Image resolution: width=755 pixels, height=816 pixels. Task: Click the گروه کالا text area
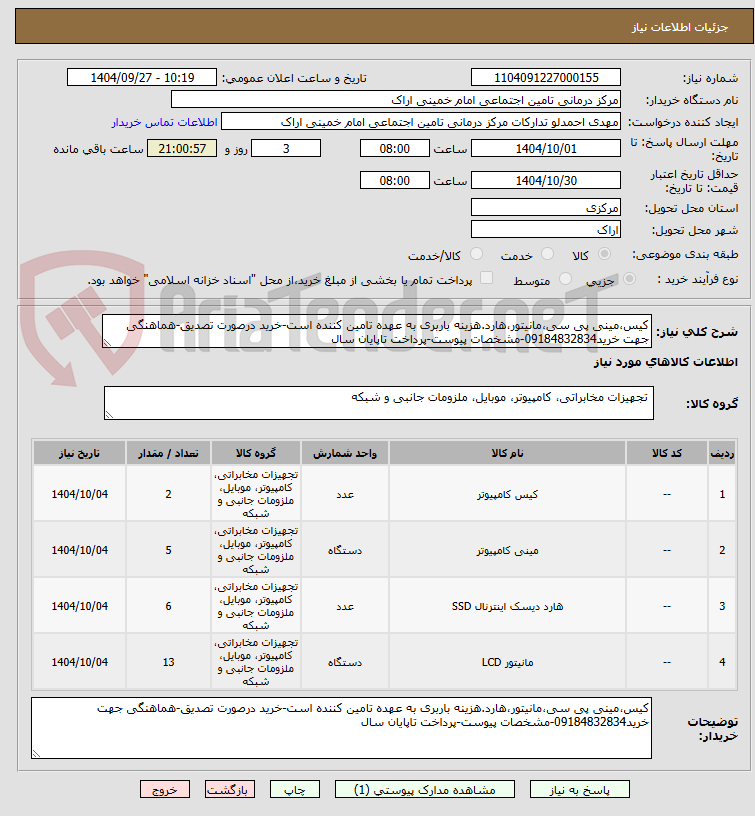coord(379,403)
